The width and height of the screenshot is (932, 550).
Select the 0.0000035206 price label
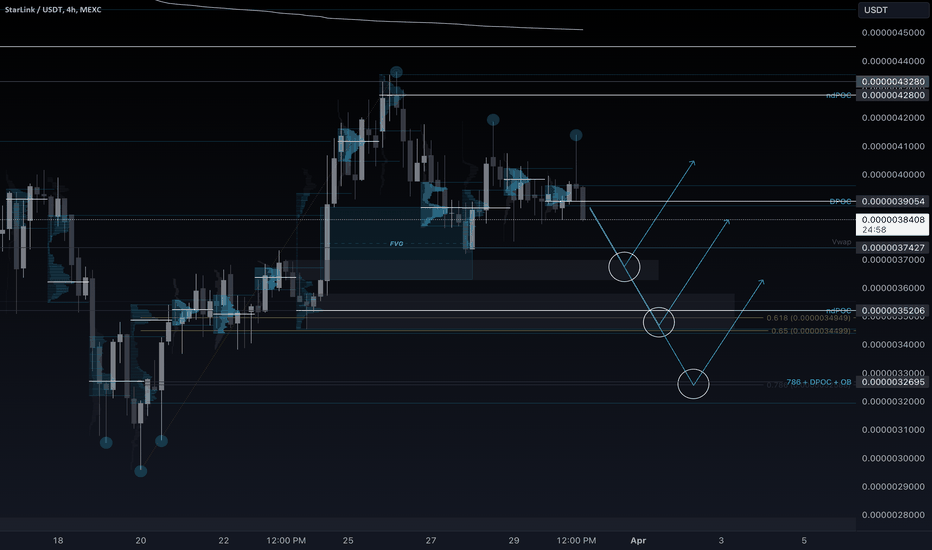pyautogui.click(x=893, y=310)
